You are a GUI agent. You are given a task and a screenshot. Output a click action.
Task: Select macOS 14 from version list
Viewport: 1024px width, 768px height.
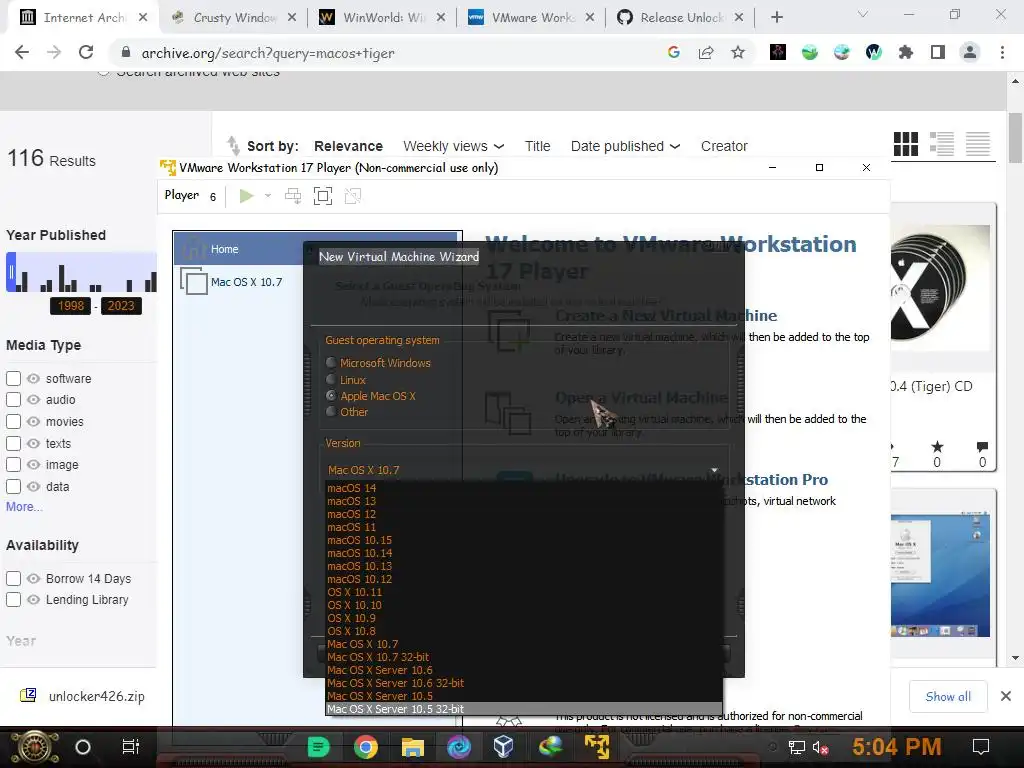(524, 488)
